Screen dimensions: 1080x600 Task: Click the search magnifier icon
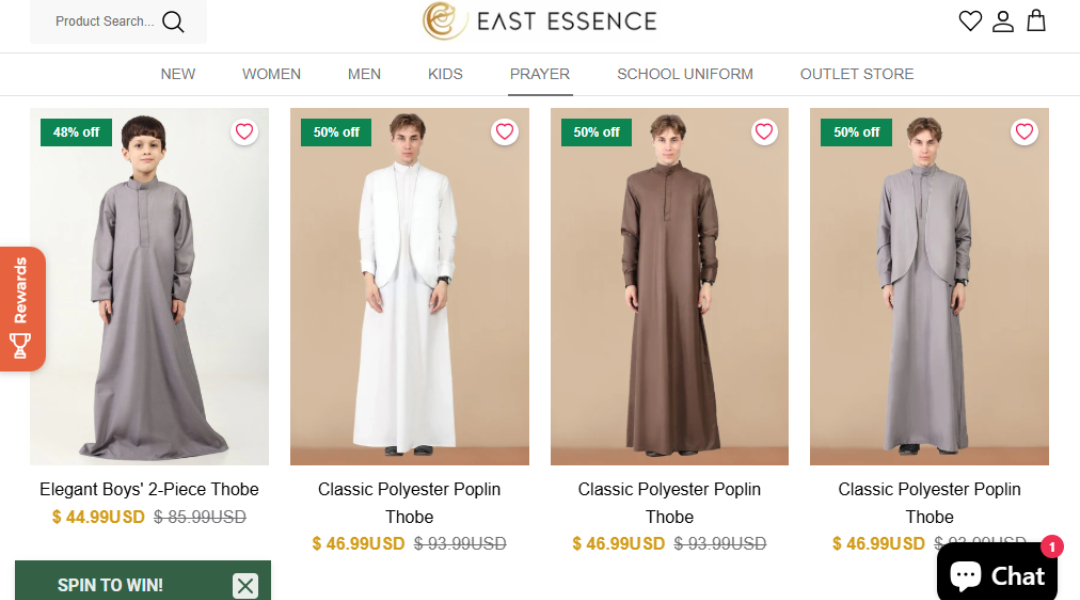click(x=173, y=22)
